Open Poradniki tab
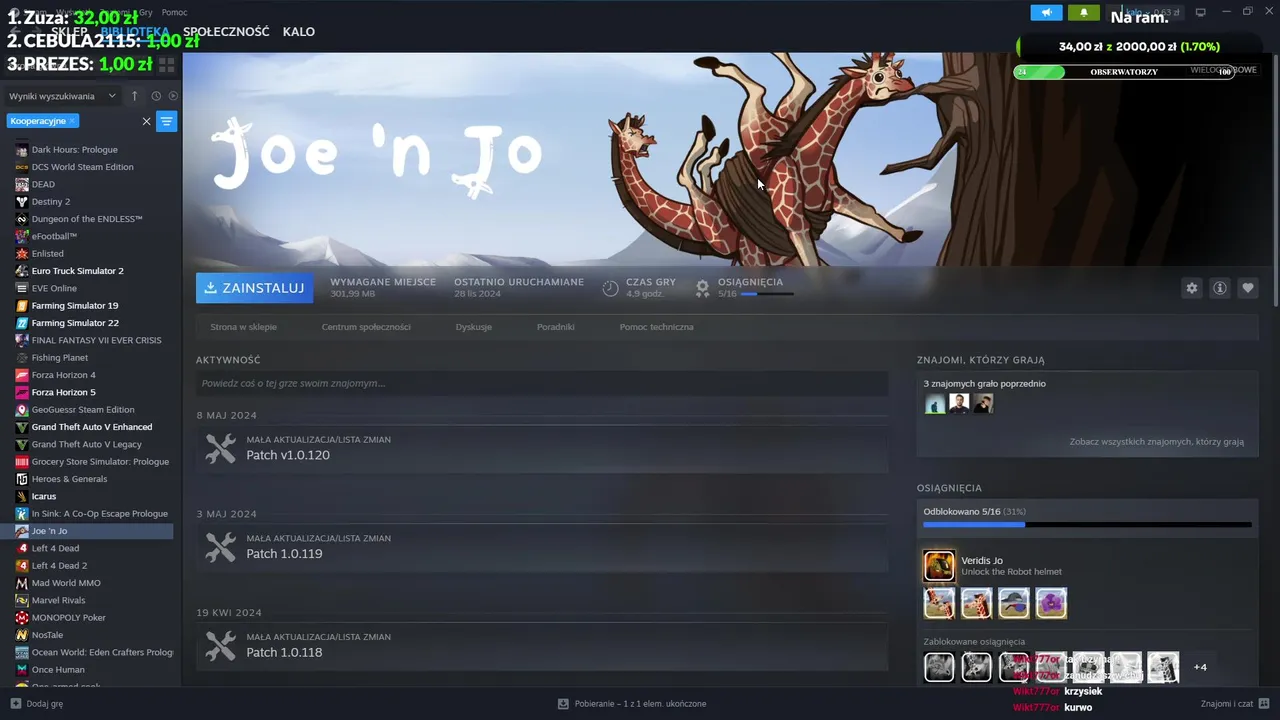 555,327
